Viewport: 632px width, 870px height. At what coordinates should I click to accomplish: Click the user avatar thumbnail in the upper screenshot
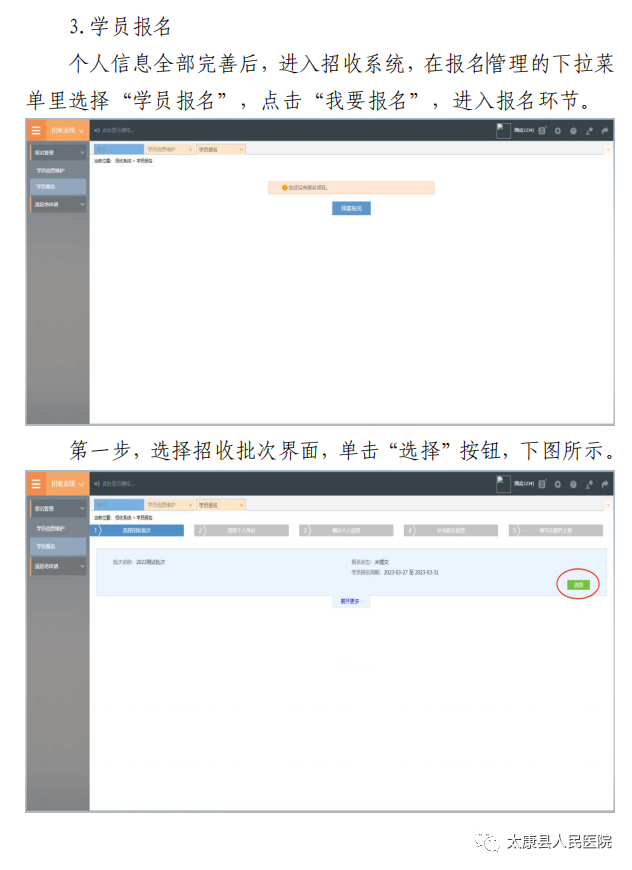tap(503, 130)
